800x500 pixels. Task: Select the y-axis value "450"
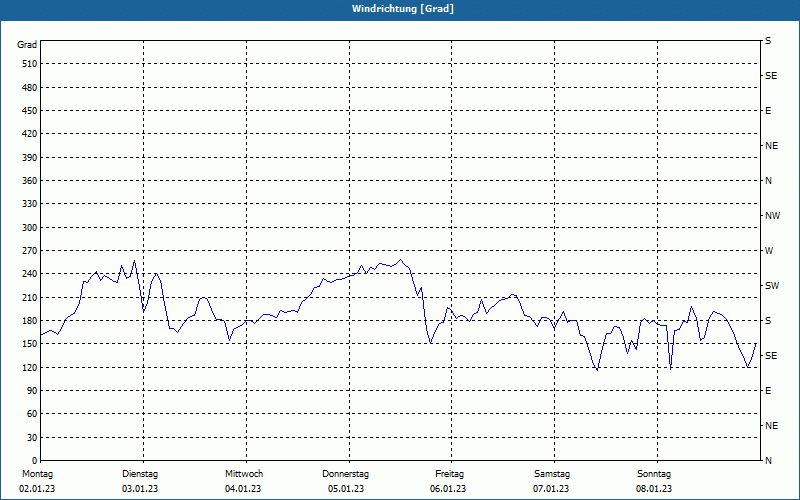click(30, 111)
